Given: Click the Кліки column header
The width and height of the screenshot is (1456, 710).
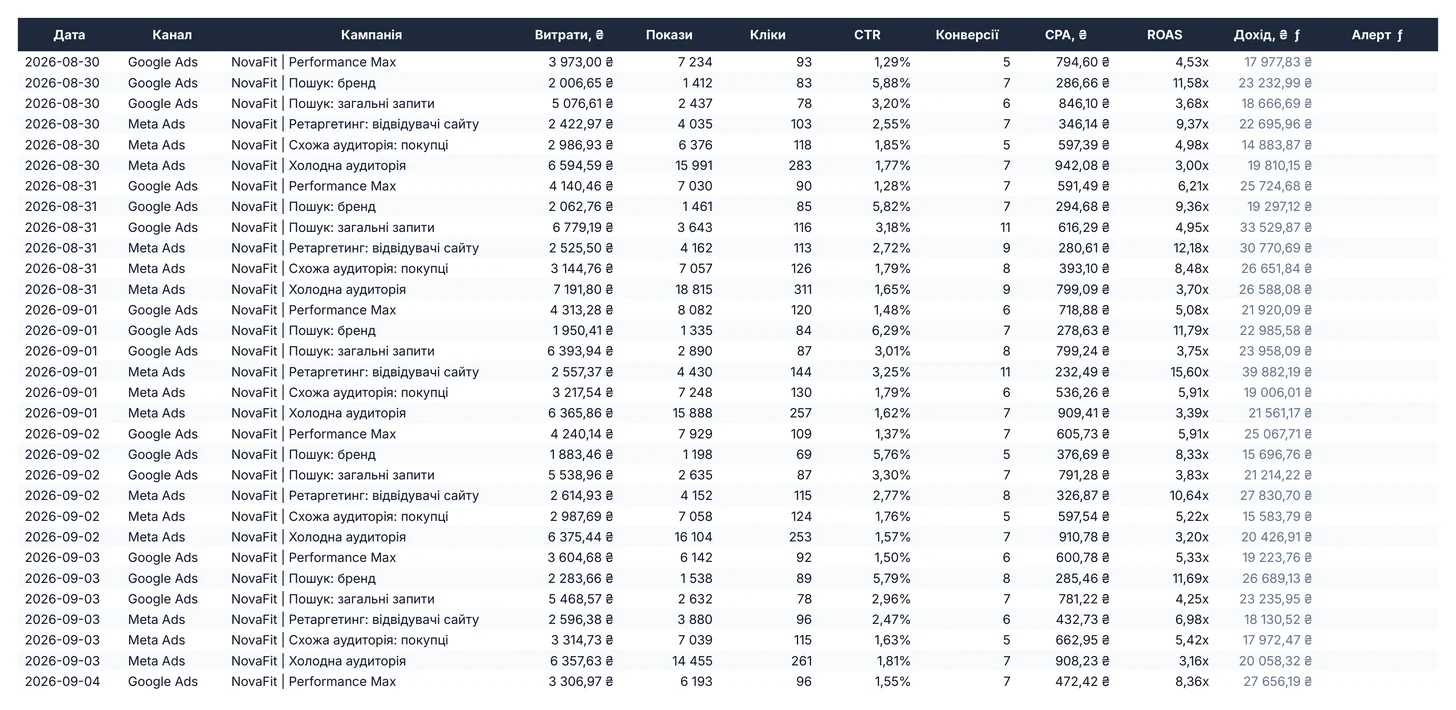Looking at the screenshot, I should (768, 35).
